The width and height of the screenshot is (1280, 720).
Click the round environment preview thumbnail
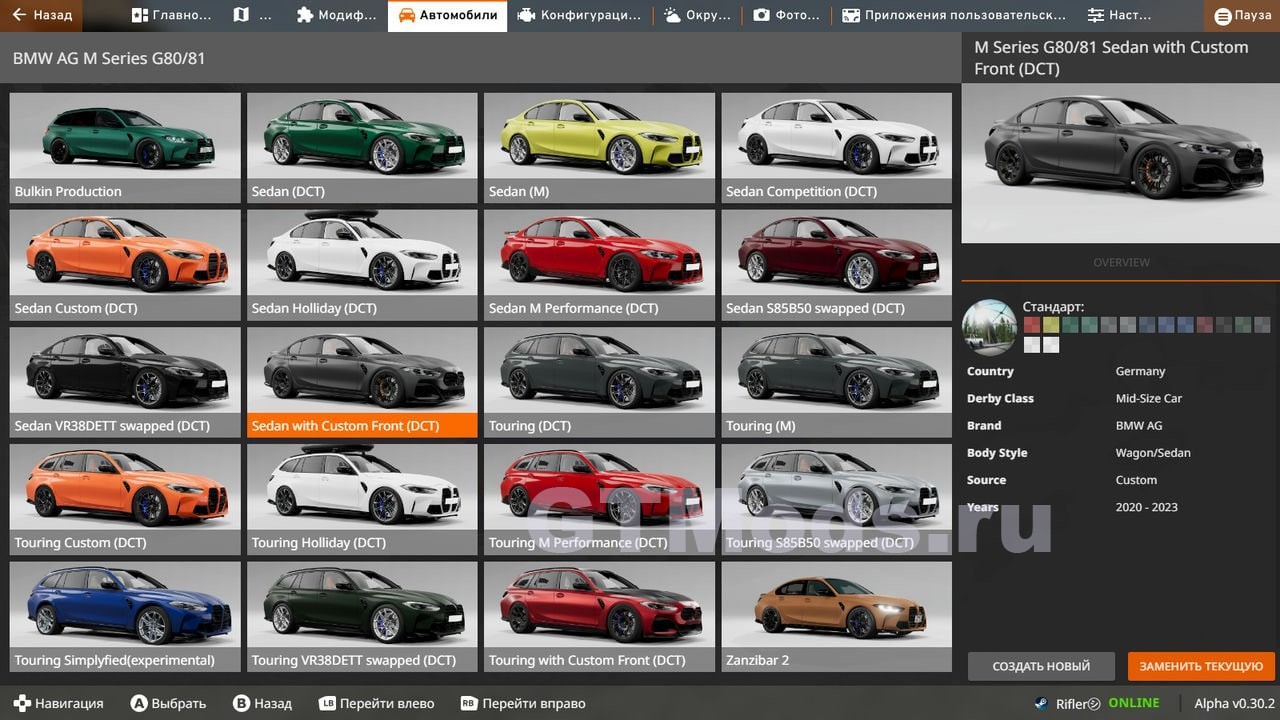click(989, 327)
